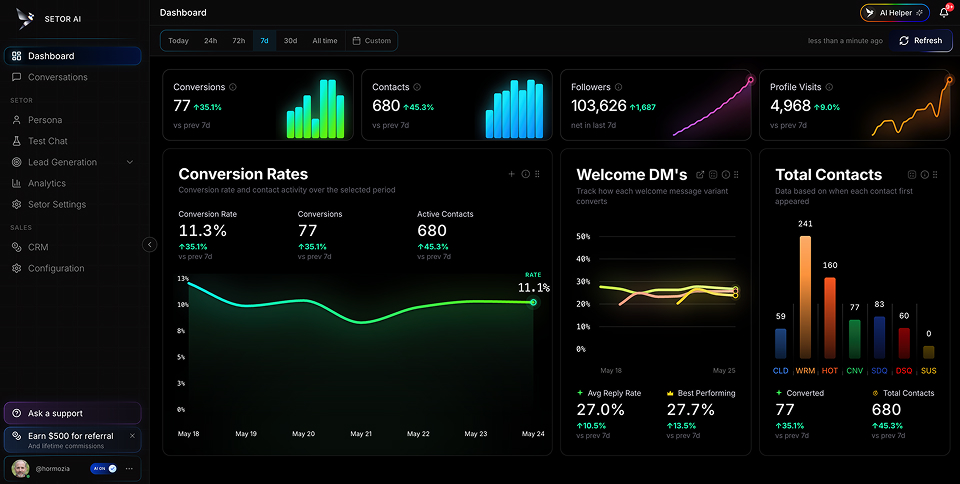960x484 pixels.
Task: Click the grid layout icon in Welcome DM's panel
Action: pos(713,174)
